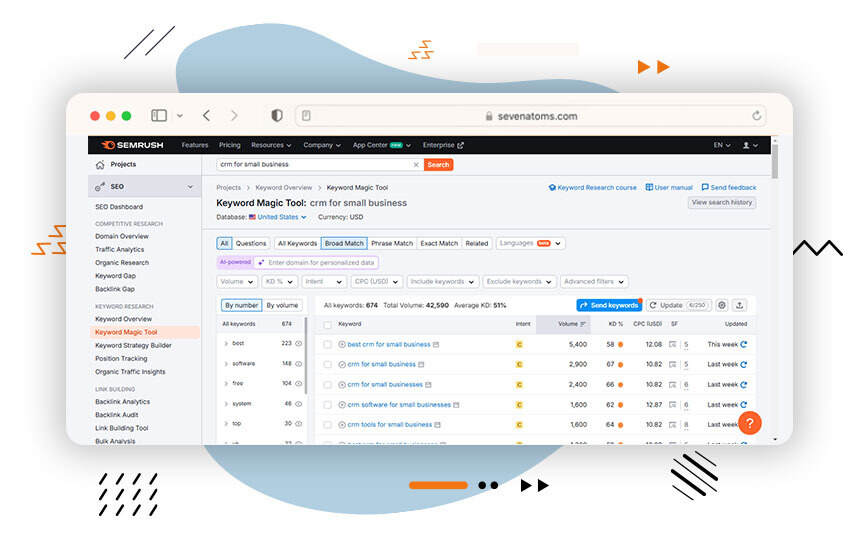Check the select-all keywords checkbox
The height and width of the screenshot is (538, 860).
[x=327, y=325]
